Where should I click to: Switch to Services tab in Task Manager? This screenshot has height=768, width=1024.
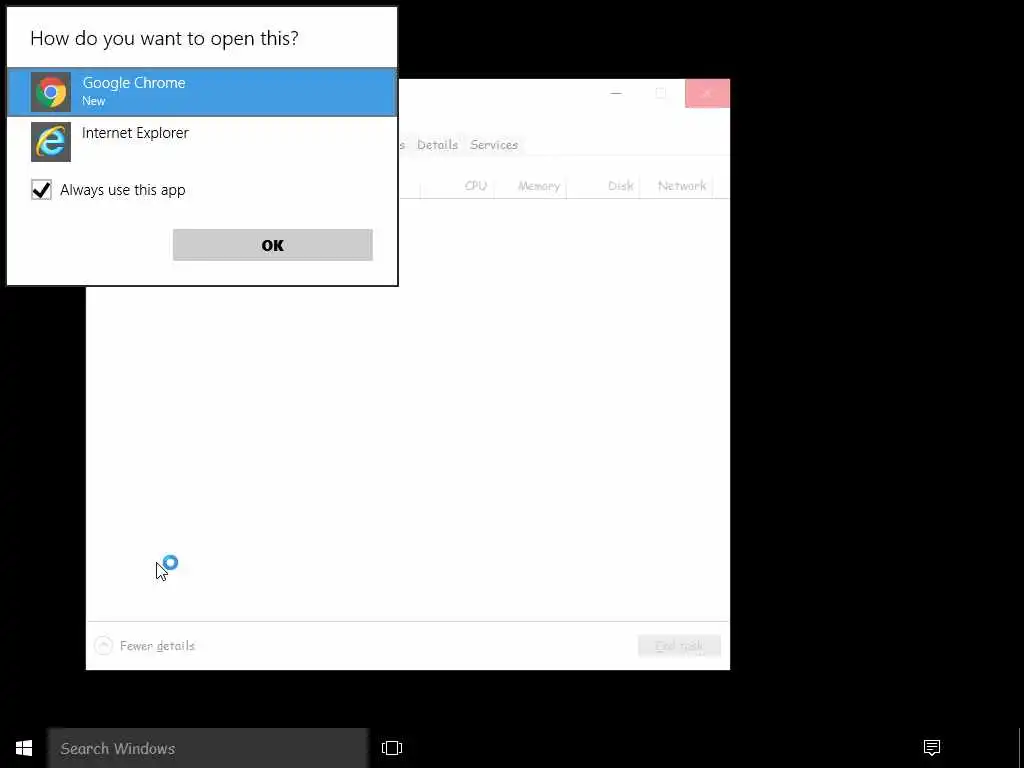[494, 145]
